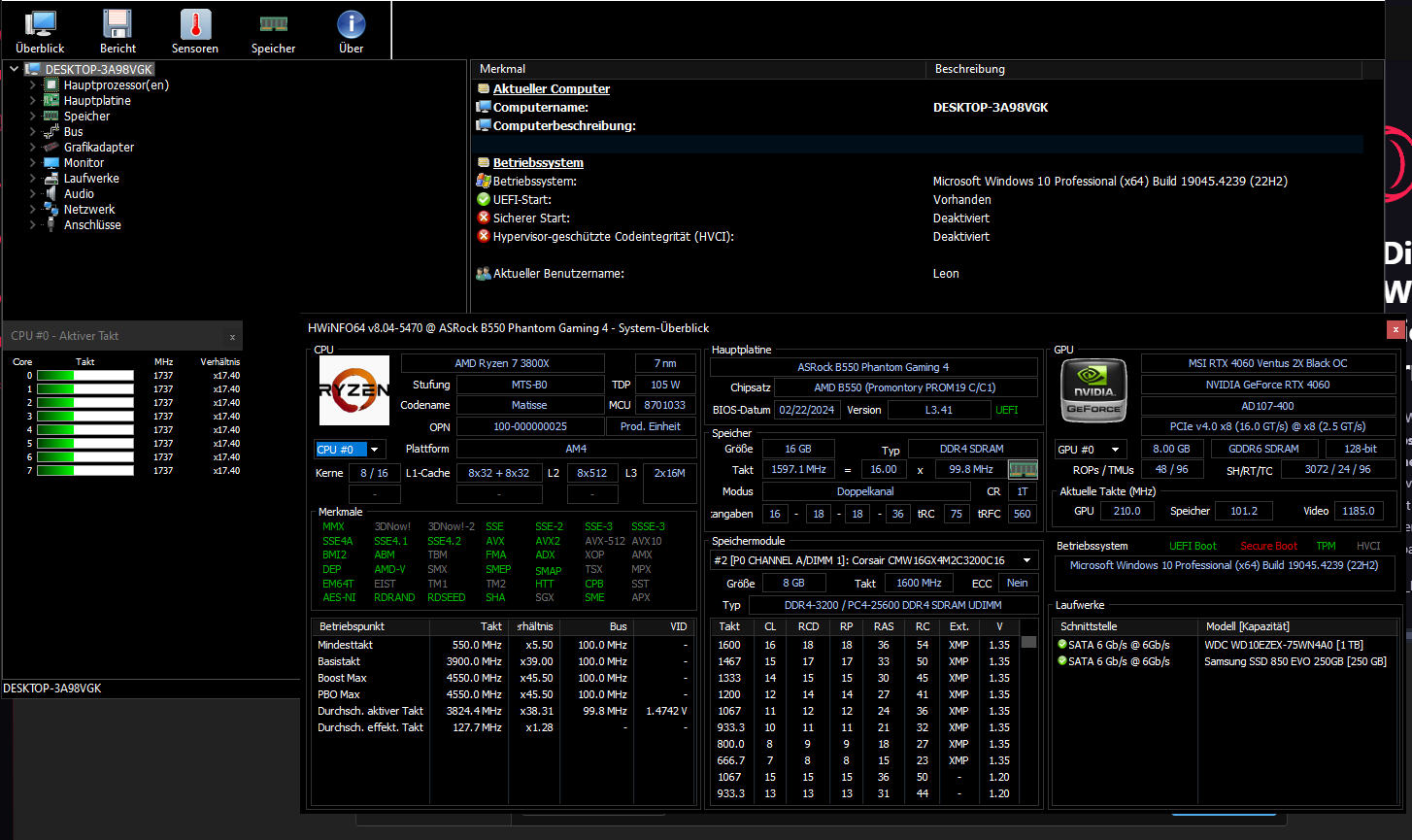Select Audio in the tree
The image size is (1412, 840).
coord(79,194)
